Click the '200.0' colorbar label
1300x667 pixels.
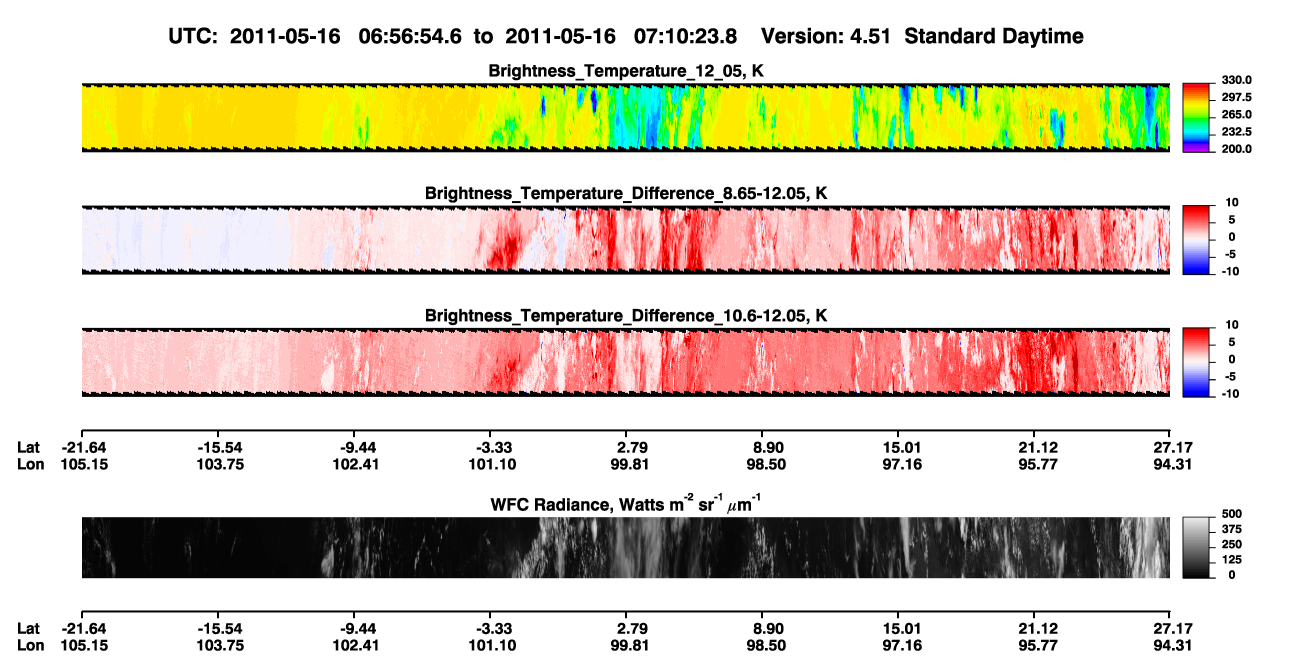(1237, 149)
